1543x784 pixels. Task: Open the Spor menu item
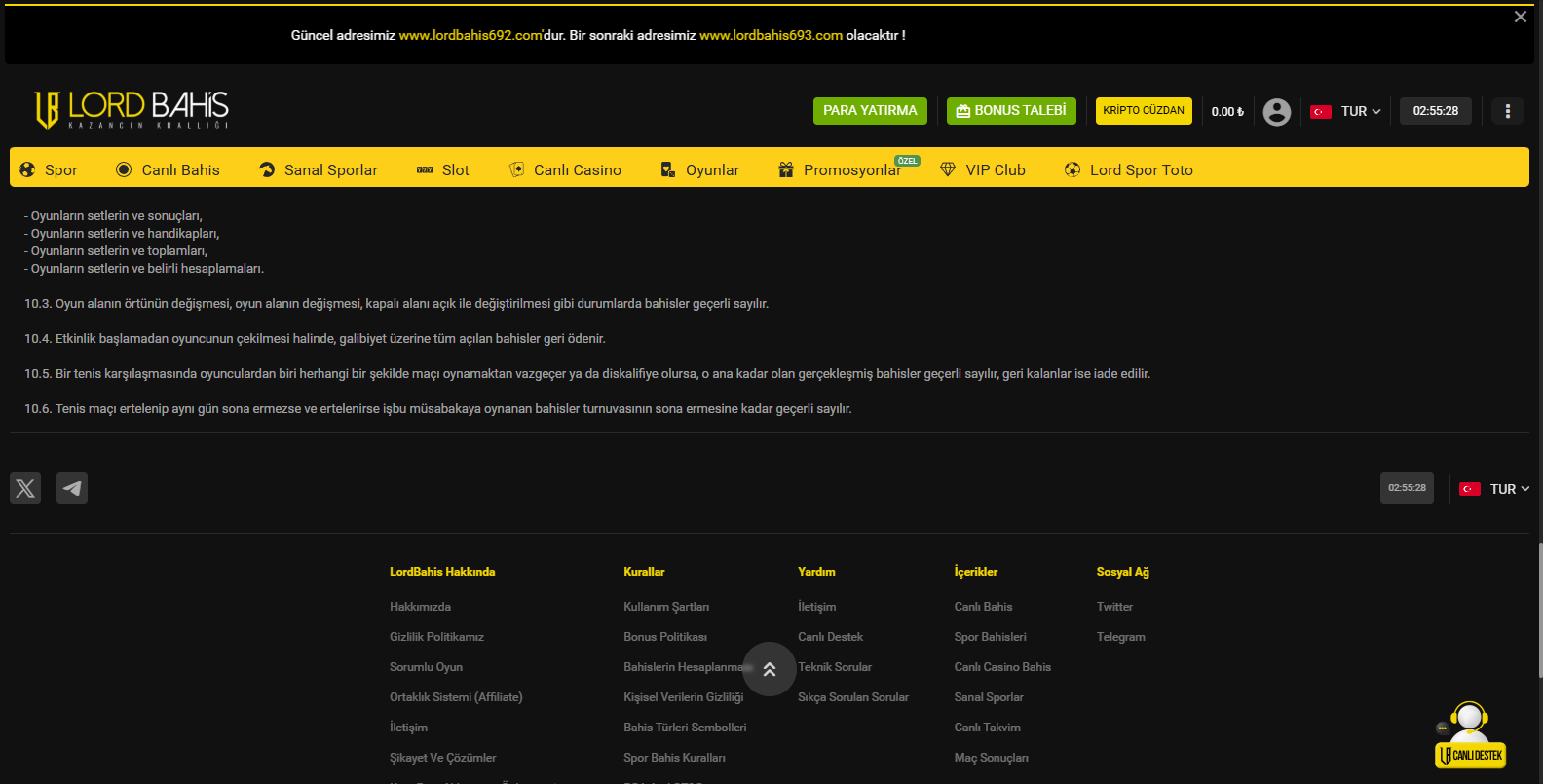point(49,169)
